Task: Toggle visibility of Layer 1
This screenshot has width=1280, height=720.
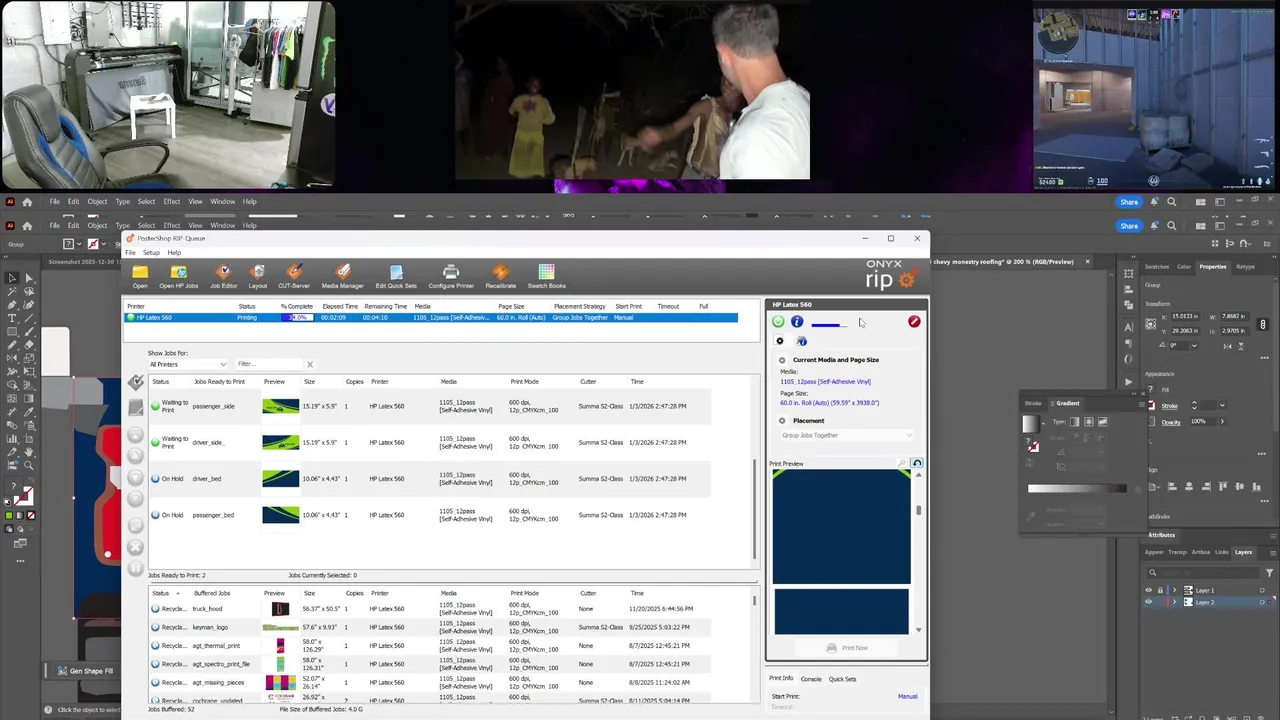Action: point(1148,590)
